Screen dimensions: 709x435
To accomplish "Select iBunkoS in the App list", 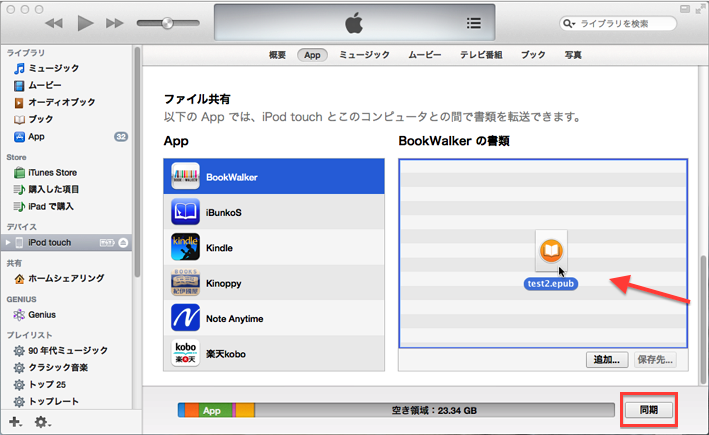I will pos(274,212).
